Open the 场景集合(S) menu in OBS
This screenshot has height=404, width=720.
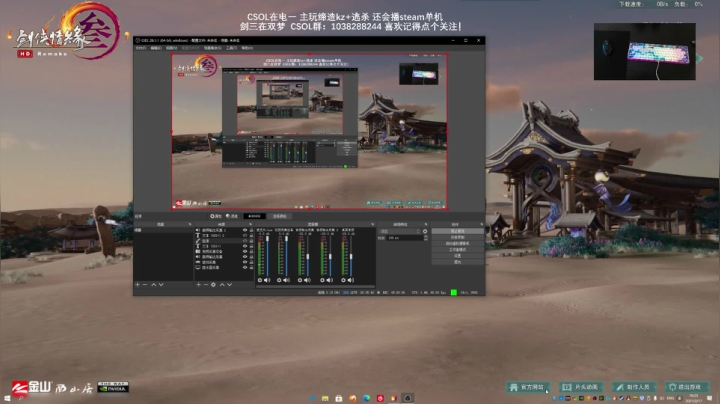pyautogui.click(x=213, y=48)
